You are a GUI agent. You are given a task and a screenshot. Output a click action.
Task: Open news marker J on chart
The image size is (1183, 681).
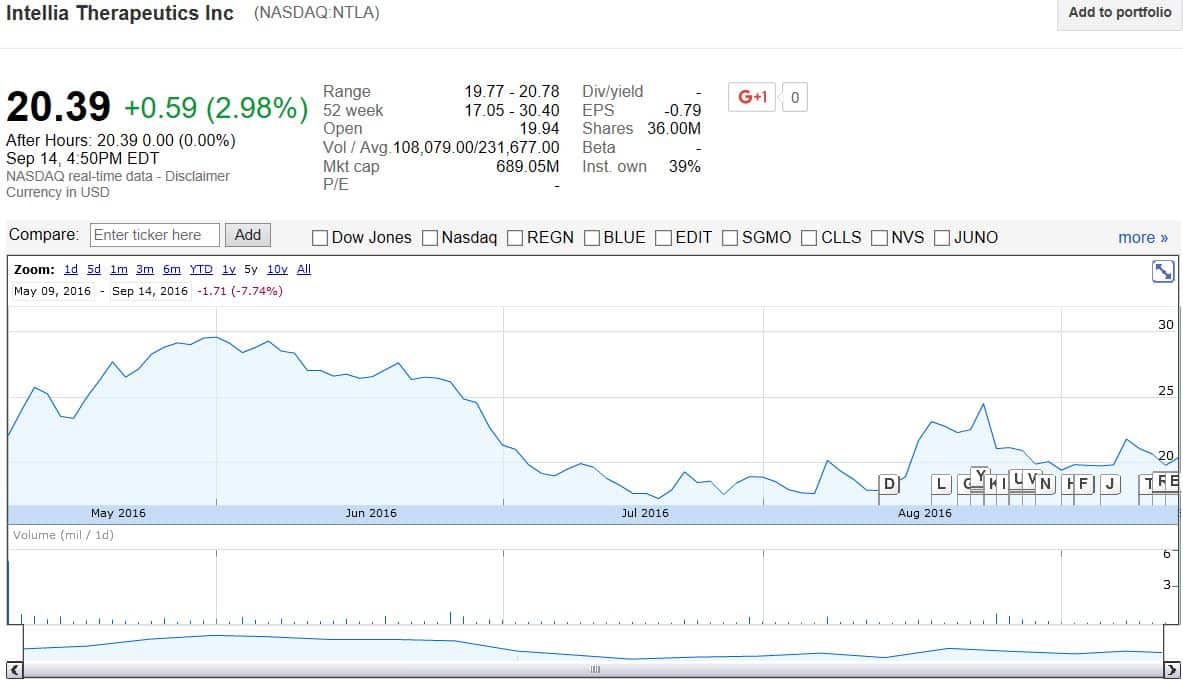[1110, 484]
